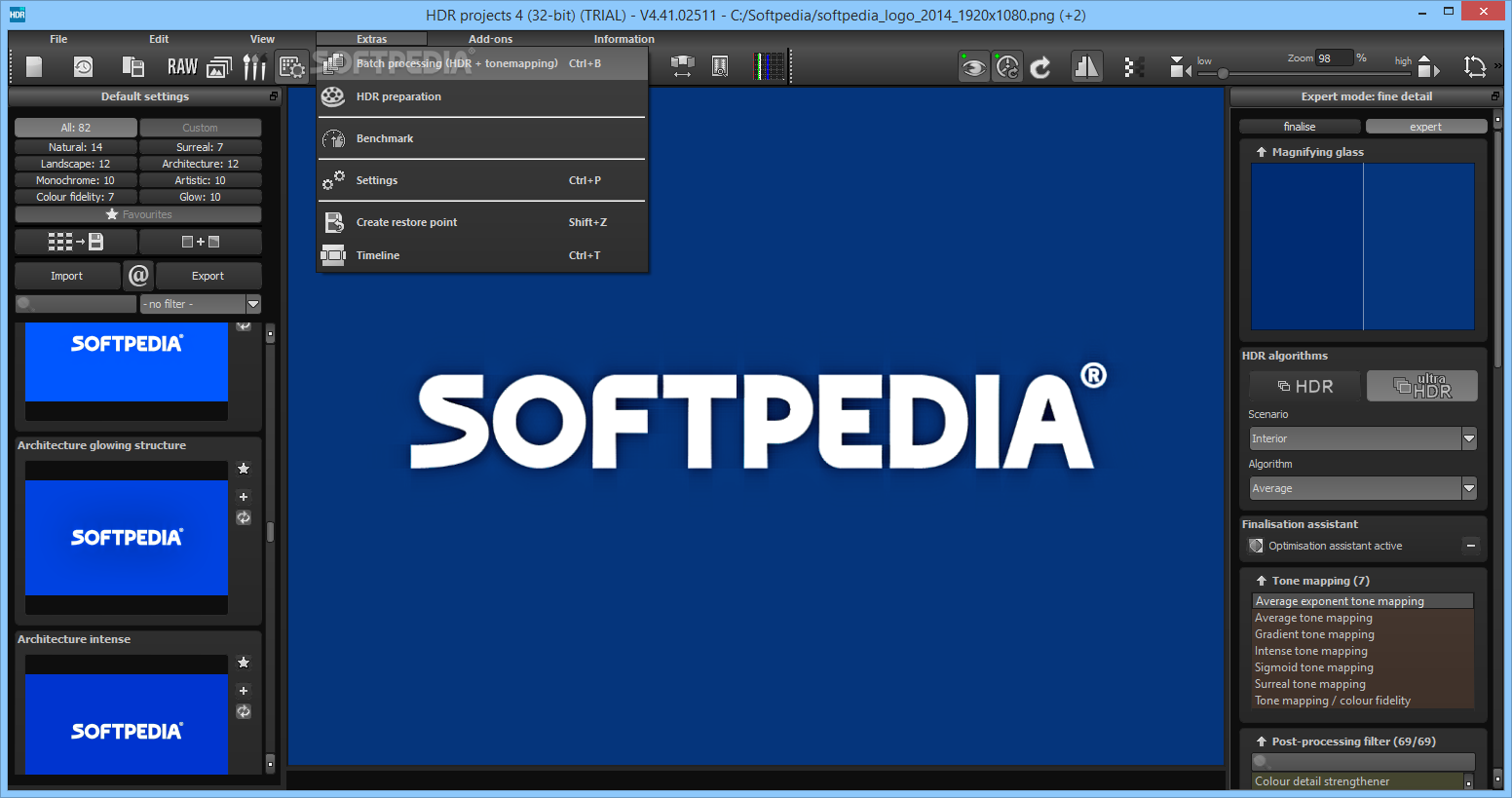Switch to the finalise mode

point(1300,127)
